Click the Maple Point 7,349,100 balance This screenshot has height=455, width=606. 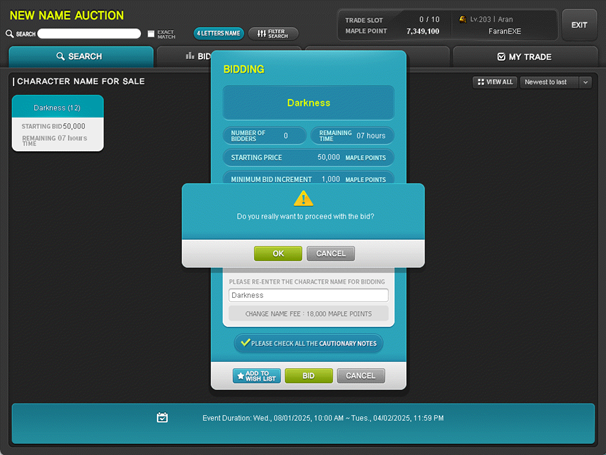pyautogui.click(x=422, y=31)
